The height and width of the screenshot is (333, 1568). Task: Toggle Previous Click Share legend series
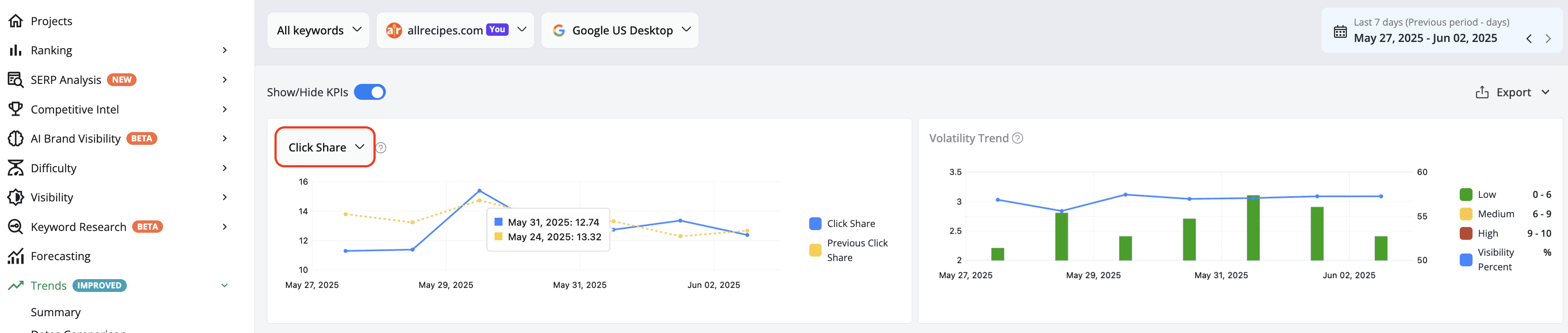[848, 250]
